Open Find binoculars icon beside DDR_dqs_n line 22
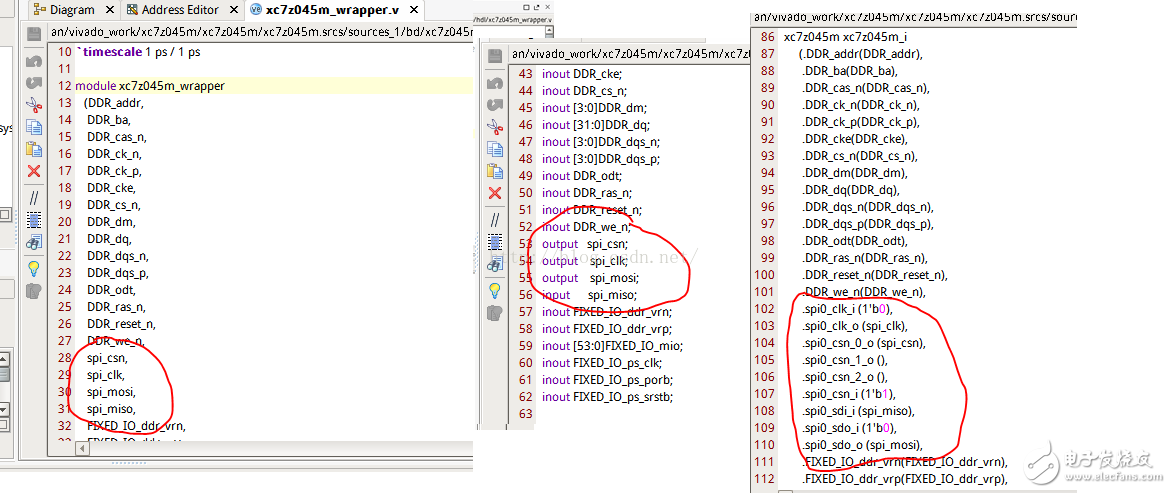Image resolution: width=1171 pixels, height=493 pixels. point(34,243)
